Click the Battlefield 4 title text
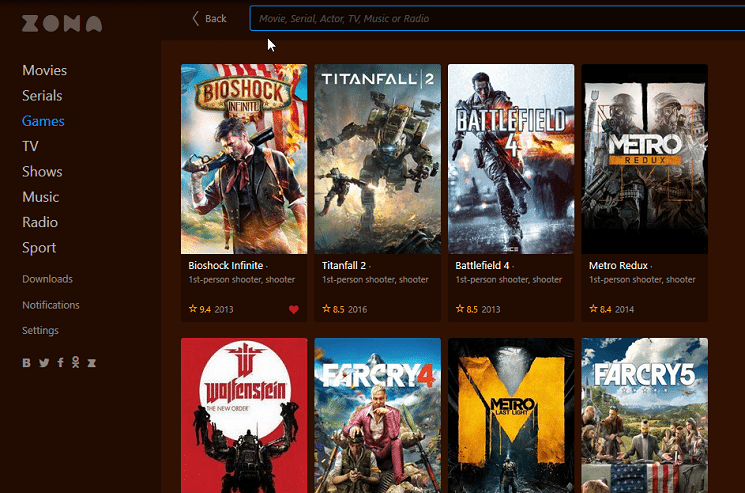The height and width of the screenshot is (493, 745). 482,265
